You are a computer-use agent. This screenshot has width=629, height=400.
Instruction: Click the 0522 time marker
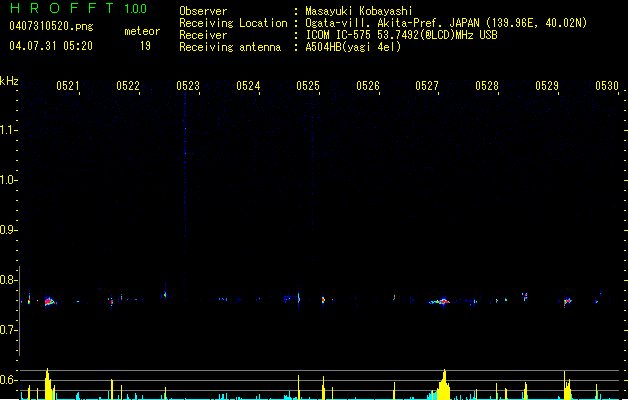128,85
